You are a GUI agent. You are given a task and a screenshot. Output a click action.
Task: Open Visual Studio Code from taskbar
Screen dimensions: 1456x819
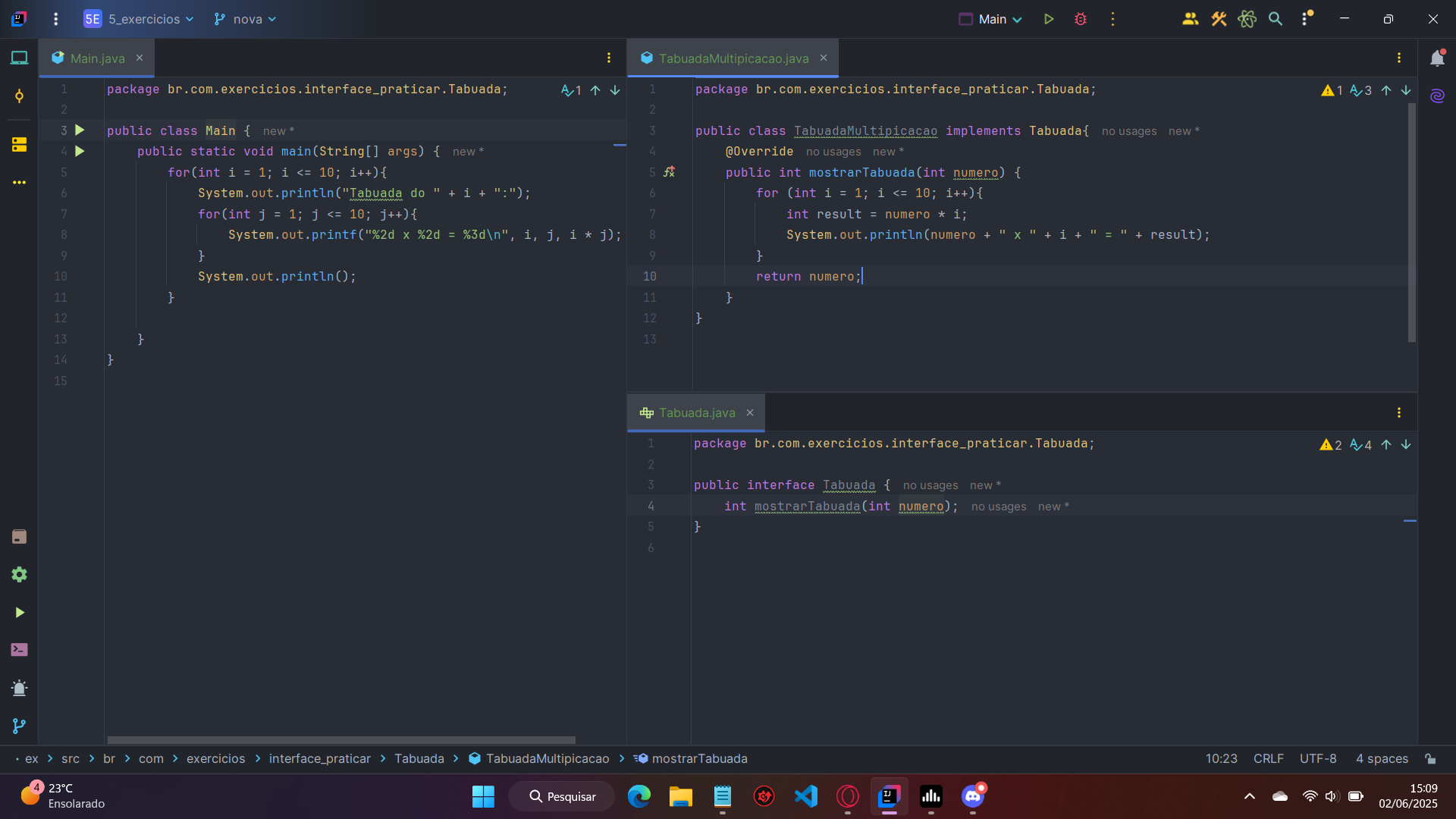(x=805, y=796)
